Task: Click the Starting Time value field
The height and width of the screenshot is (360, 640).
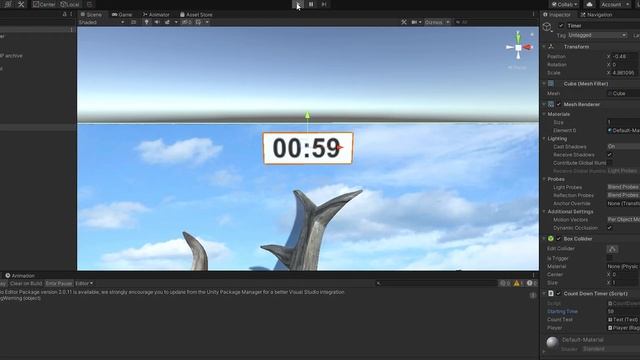Action: pos(623,311)
